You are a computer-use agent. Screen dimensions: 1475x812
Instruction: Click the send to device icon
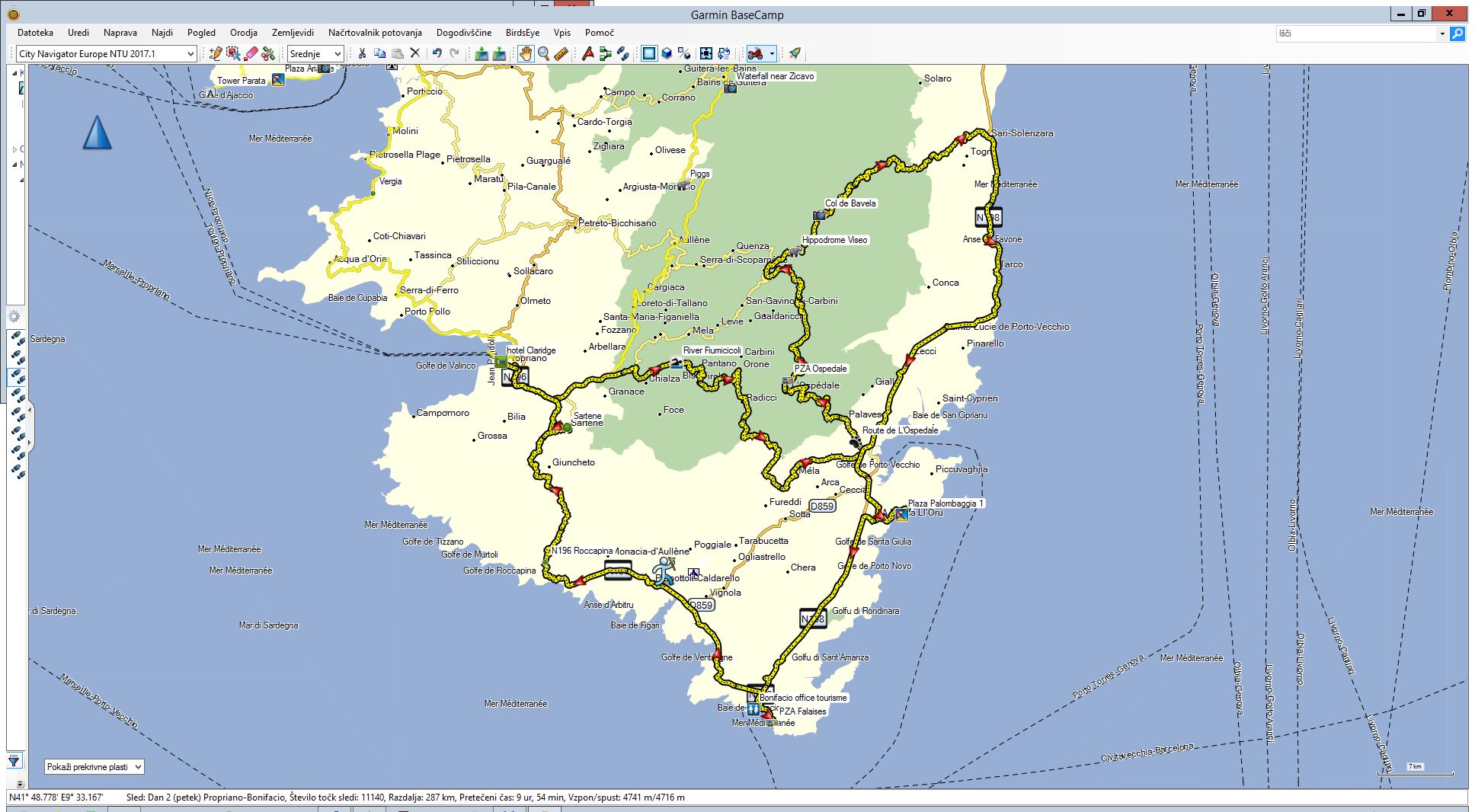[482, 53]
